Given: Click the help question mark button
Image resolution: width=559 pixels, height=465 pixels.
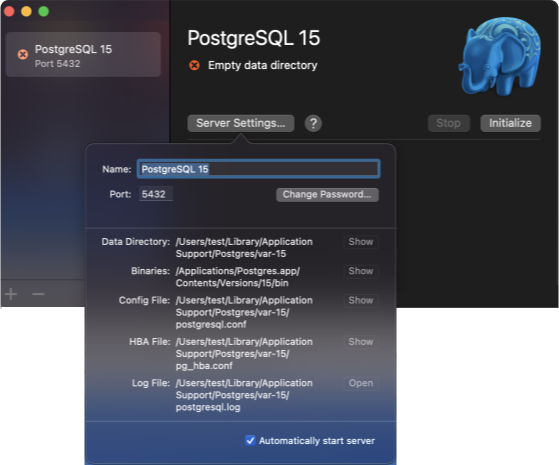Looking at the screenshot, I should [x=313, y=123].
